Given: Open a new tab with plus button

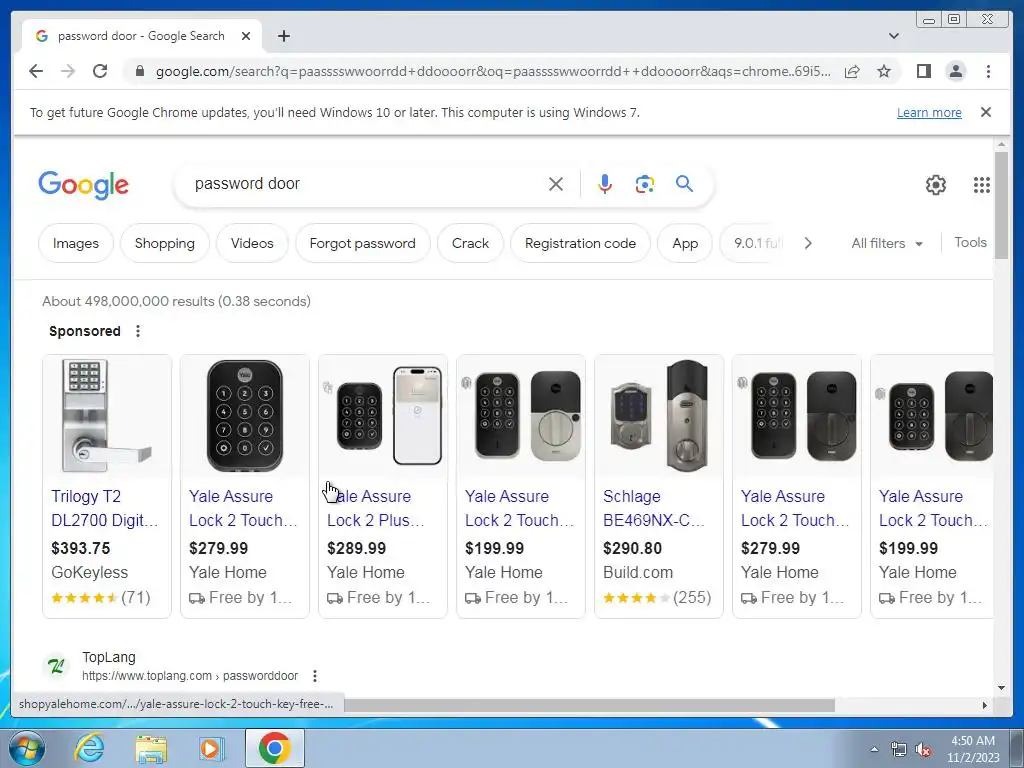Looking at the screenshot, I should tap(283, 36).
